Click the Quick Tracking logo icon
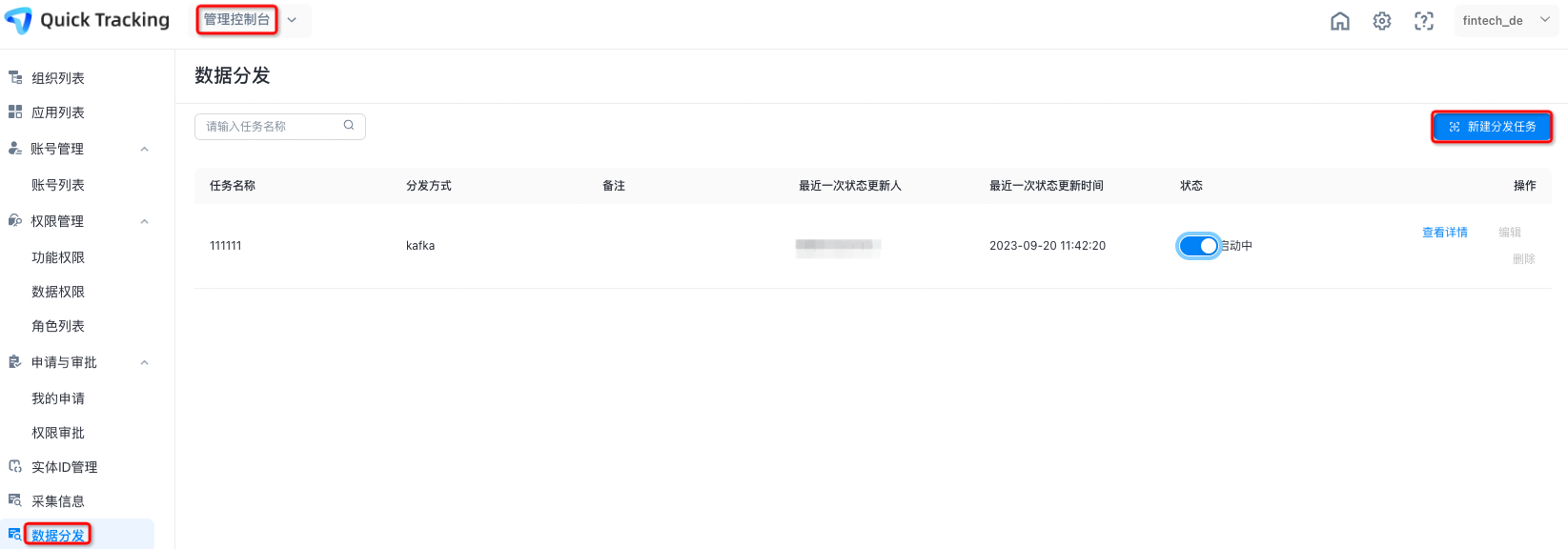Screen dimensions: 1568x549 [x=18, y=20]
